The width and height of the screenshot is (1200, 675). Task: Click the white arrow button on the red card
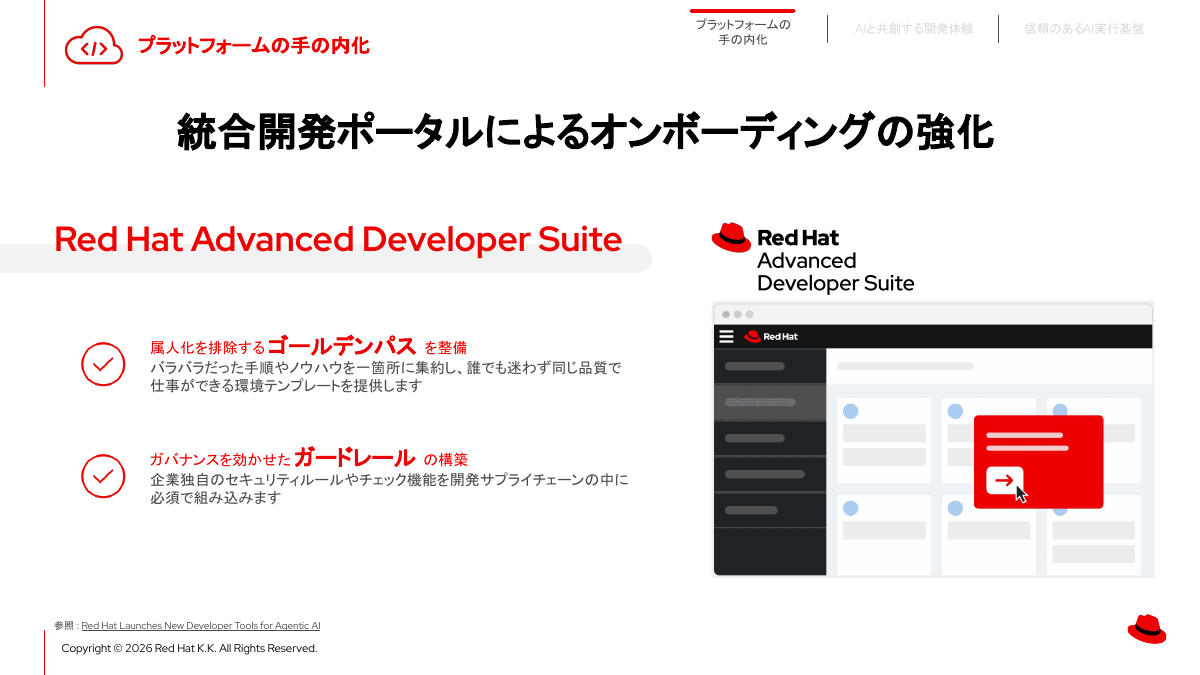point(1004,480)
